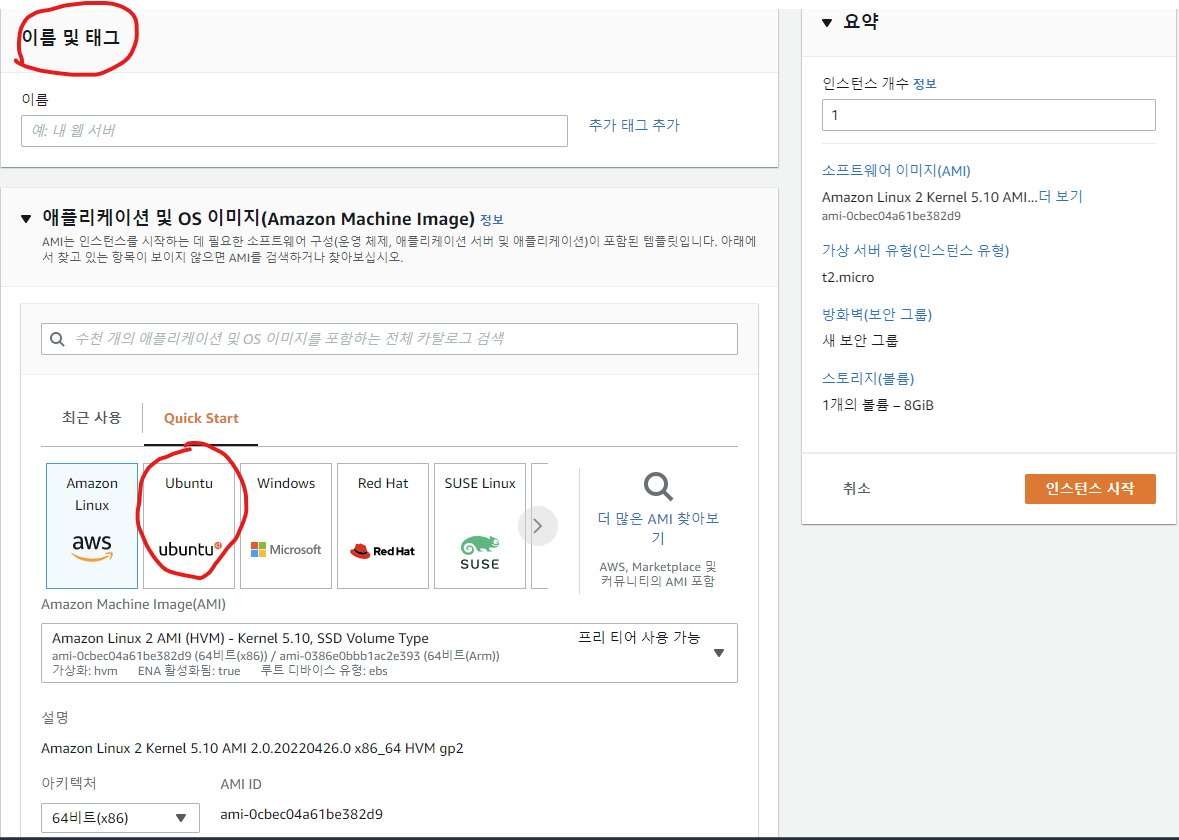Click the instance count field

click(989, 115)
